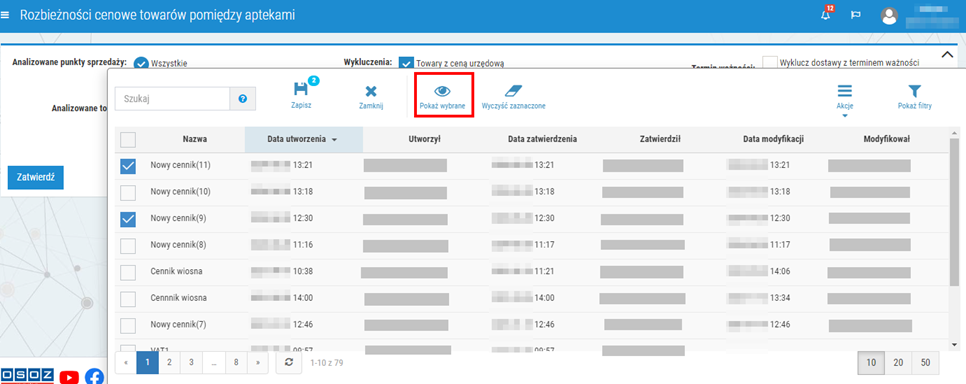Click the vertical table scrollbar thumb
Screen dimensions: 966x384
pyautogui.click(x=955, y=211)
